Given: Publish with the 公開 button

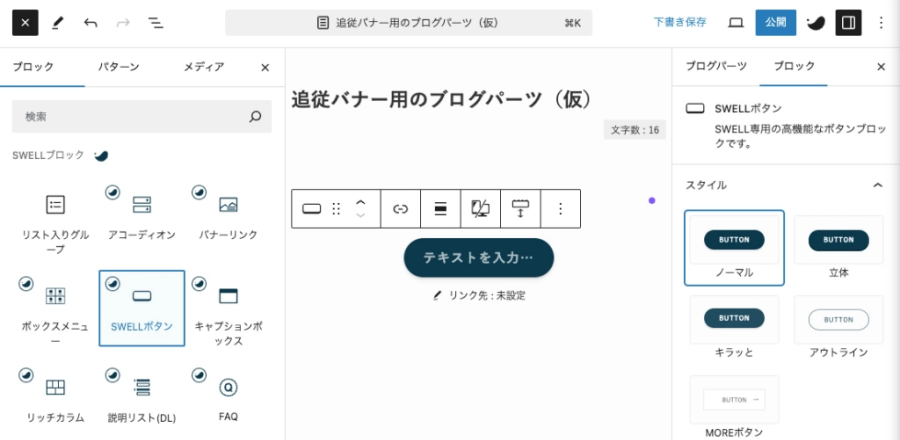Looking at the screenshot, I should point(775,23).
